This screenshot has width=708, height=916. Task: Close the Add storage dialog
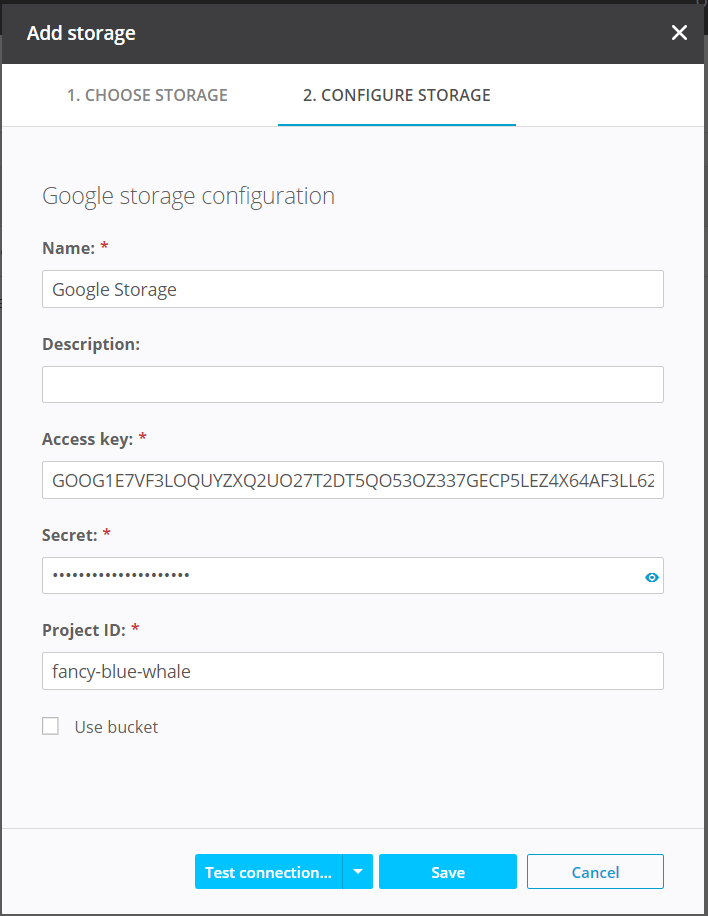coord(679,33)
